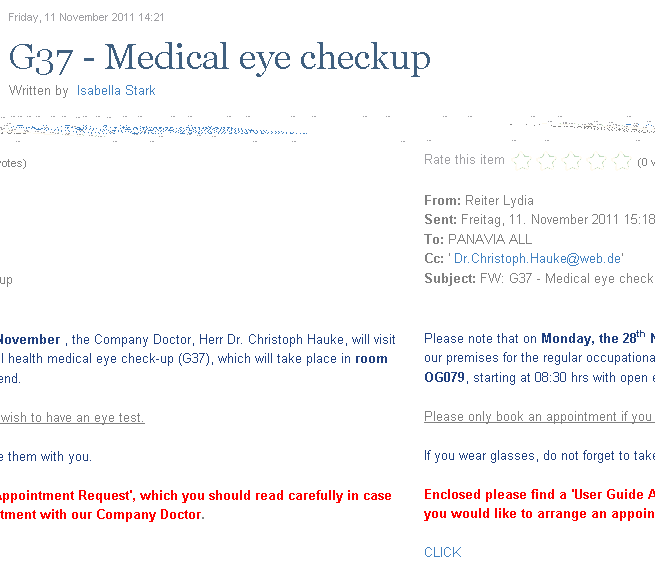655x583 pixels.
Task: Select the third rating star
Action: [572, 161]
